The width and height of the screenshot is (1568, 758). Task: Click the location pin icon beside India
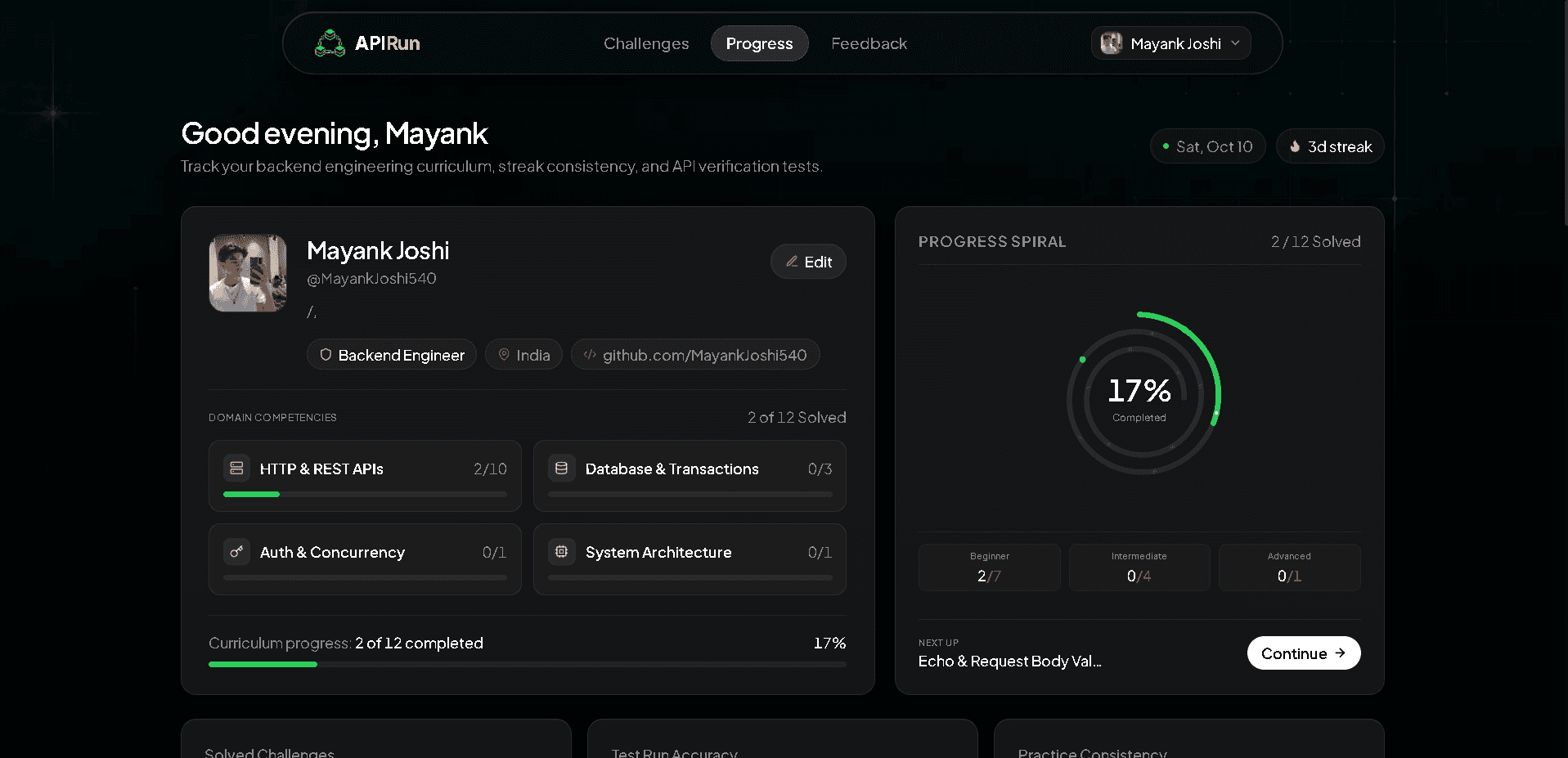504,355
